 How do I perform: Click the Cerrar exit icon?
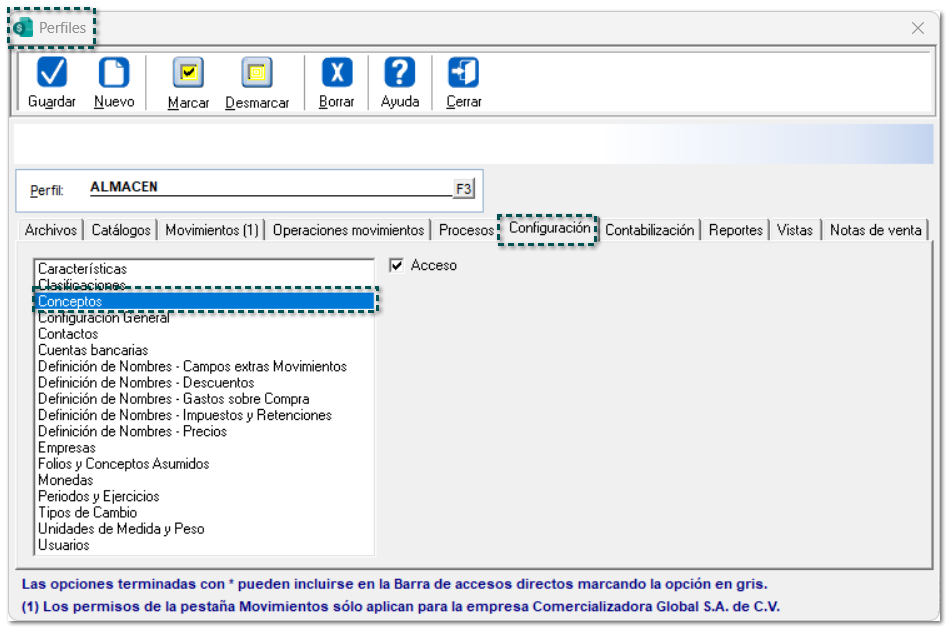pyautogui.click(x=463, y=74)
